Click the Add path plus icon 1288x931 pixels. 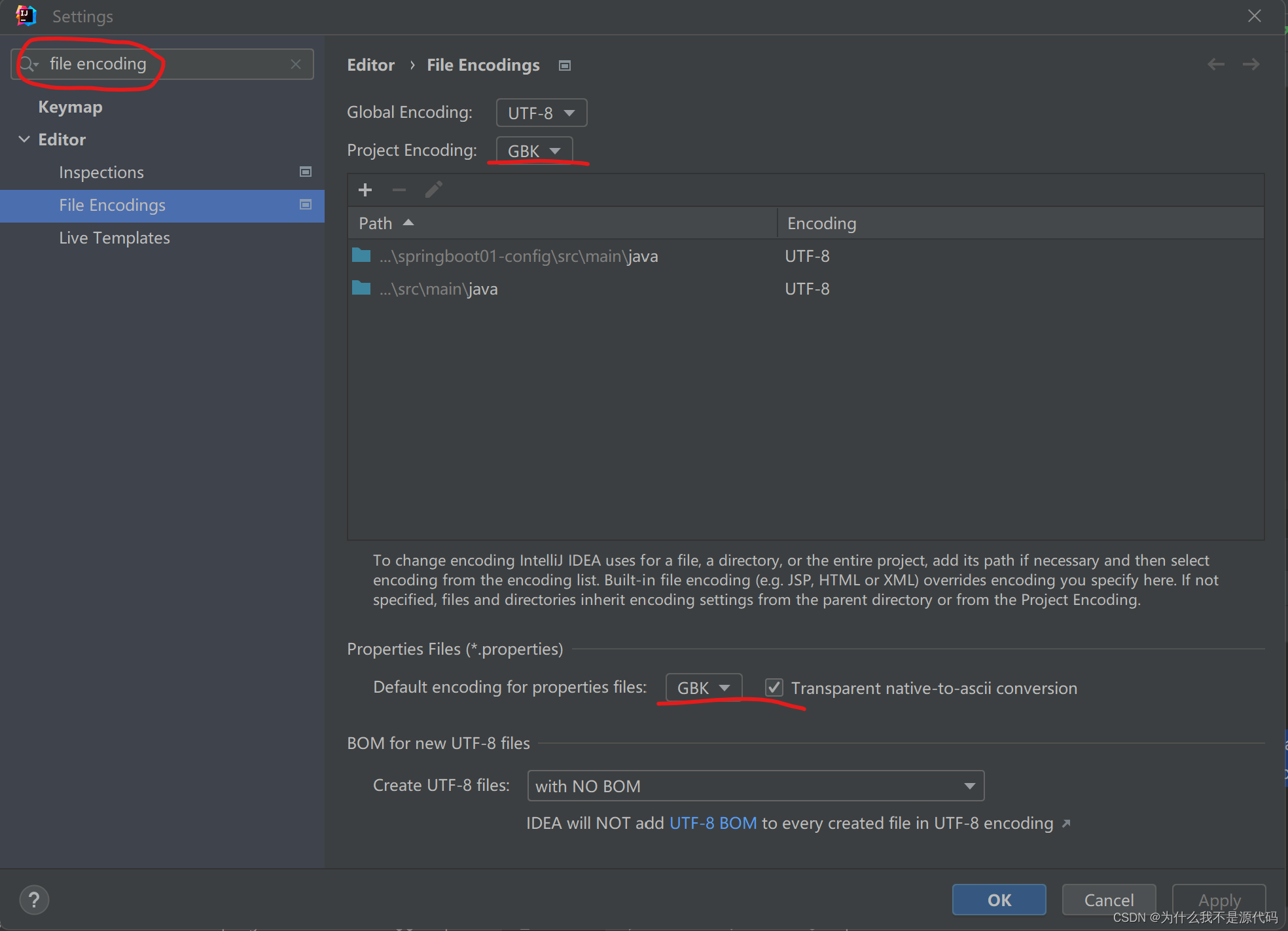pos(365,190)
